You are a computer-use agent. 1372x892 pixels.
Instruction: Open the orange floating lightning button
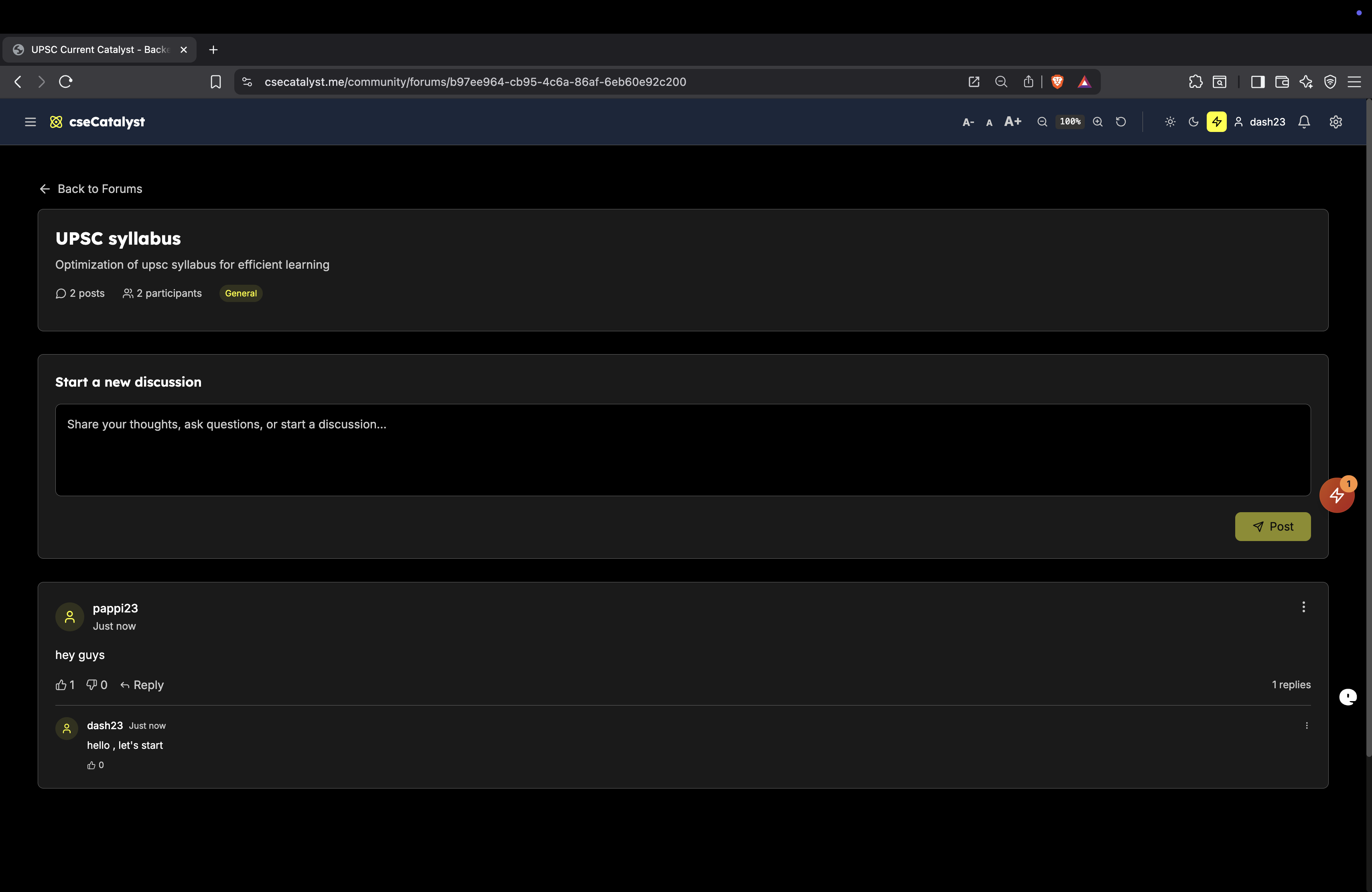click(1336, 495)
